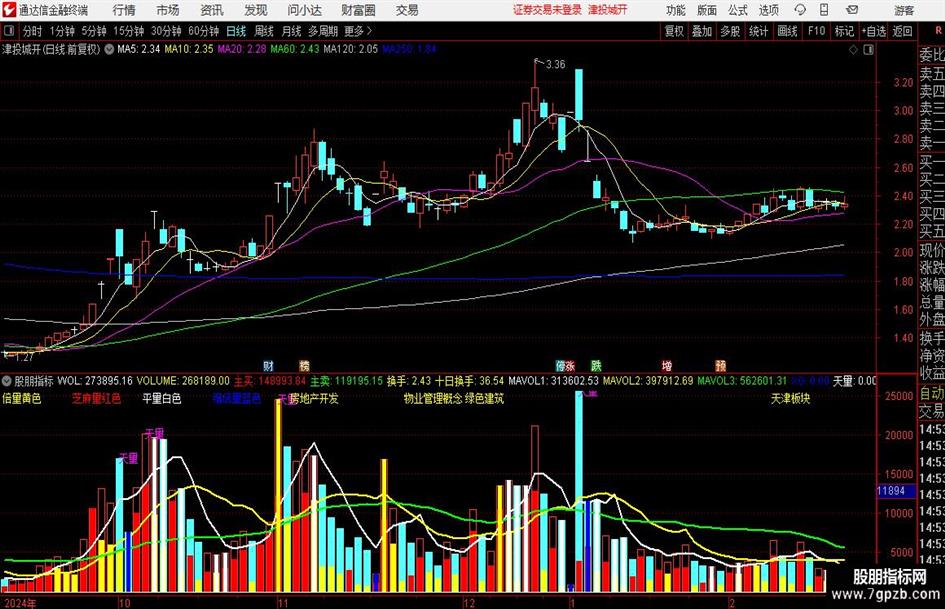Click the 证券交易未登录 login link

pyautogui.click(x=547, y=10)
